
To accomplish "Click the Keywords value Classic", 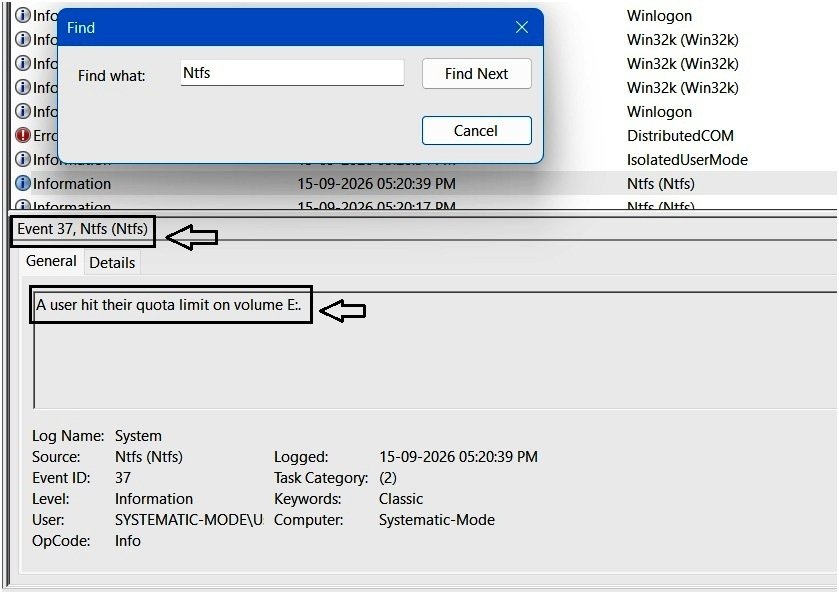I will pos(401,499).
